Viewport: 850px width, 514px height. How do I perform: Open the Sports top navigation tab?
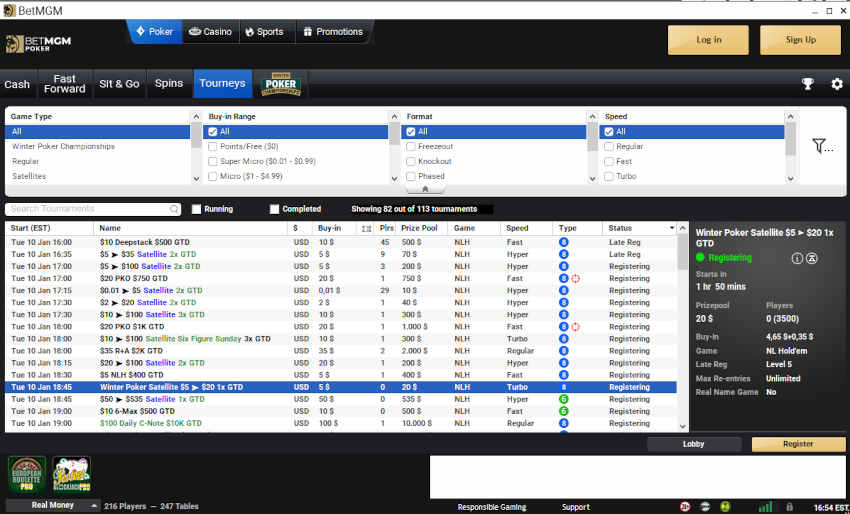click(x=265, y=32)
